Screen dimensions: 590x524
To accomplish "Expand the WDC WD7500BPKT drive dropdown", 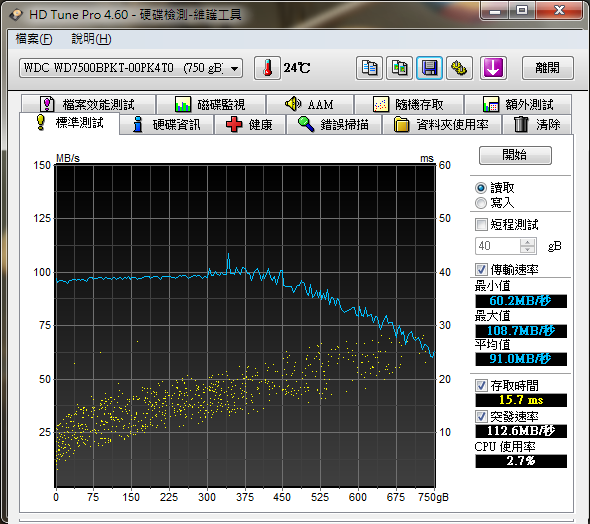I will 131,68.
